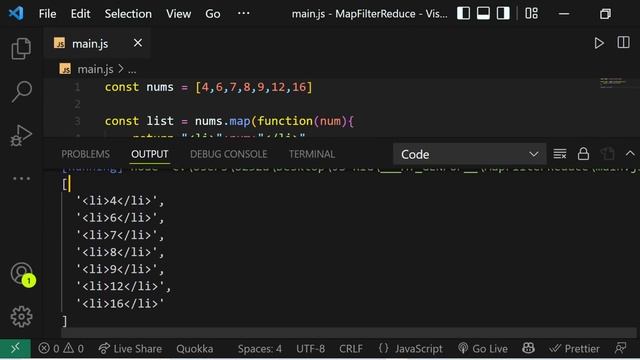
Task: Click output line '<li>12</li>'
Action: point(124,287)
